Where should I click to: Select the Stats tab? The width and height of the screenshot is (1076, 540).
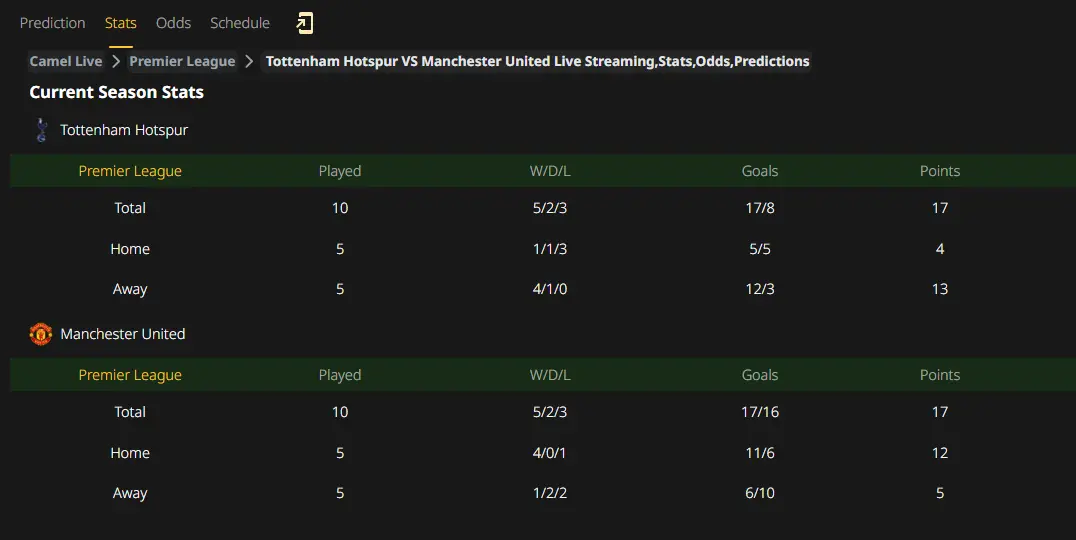pos(121,23)
